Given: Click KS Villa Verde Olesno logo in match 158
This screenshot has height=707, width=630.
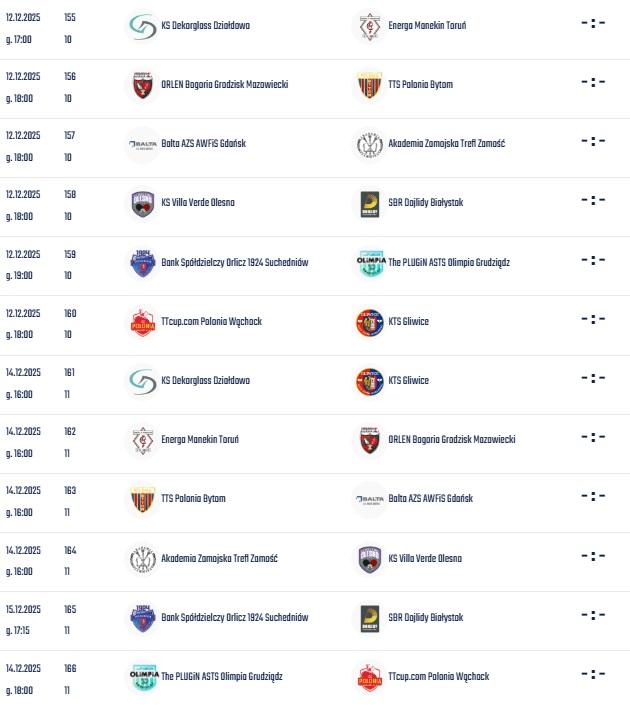Looking at the screenshot, I should (143, 203).
